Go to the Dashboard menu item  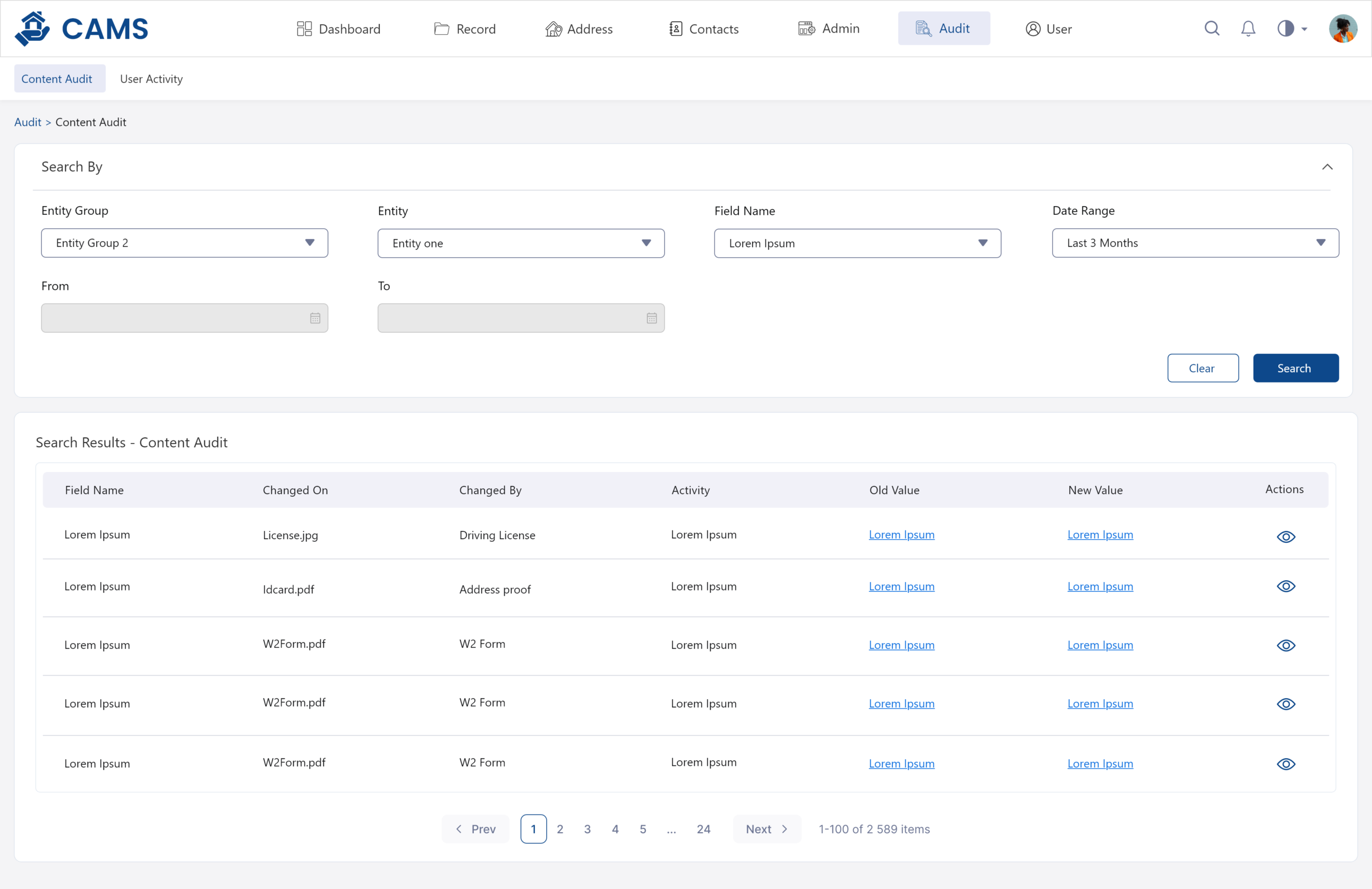(x=338, y=29)
